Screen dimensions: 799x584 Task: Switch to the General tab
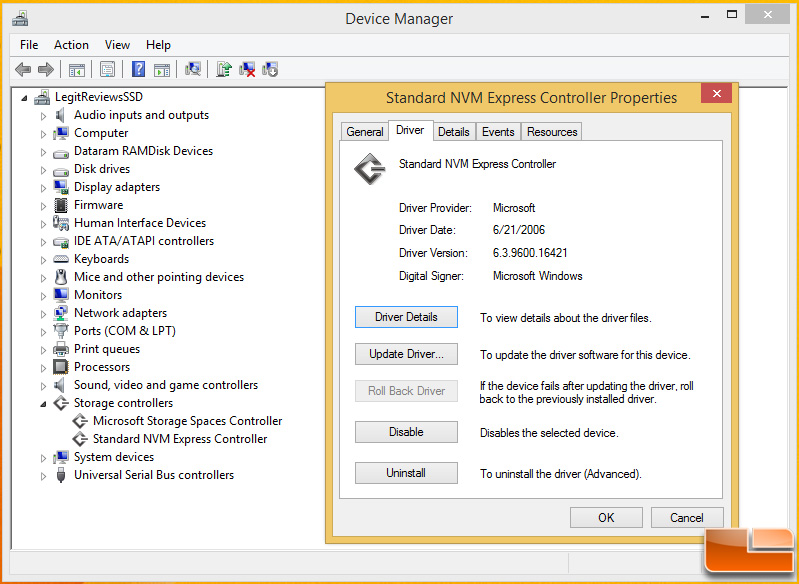(x=364, y=132)
